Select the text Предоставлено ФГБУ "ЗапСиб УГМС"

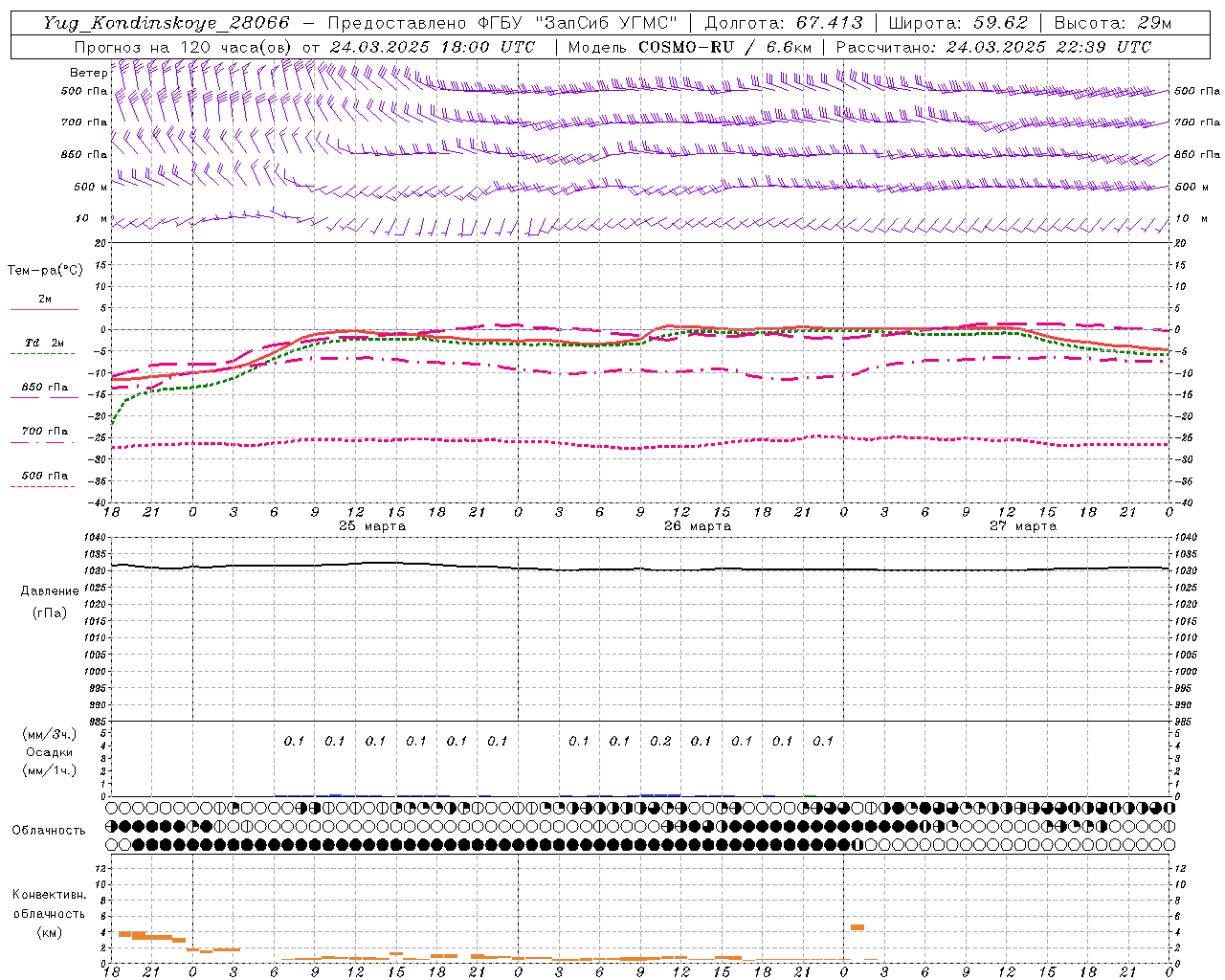point(502,23)
